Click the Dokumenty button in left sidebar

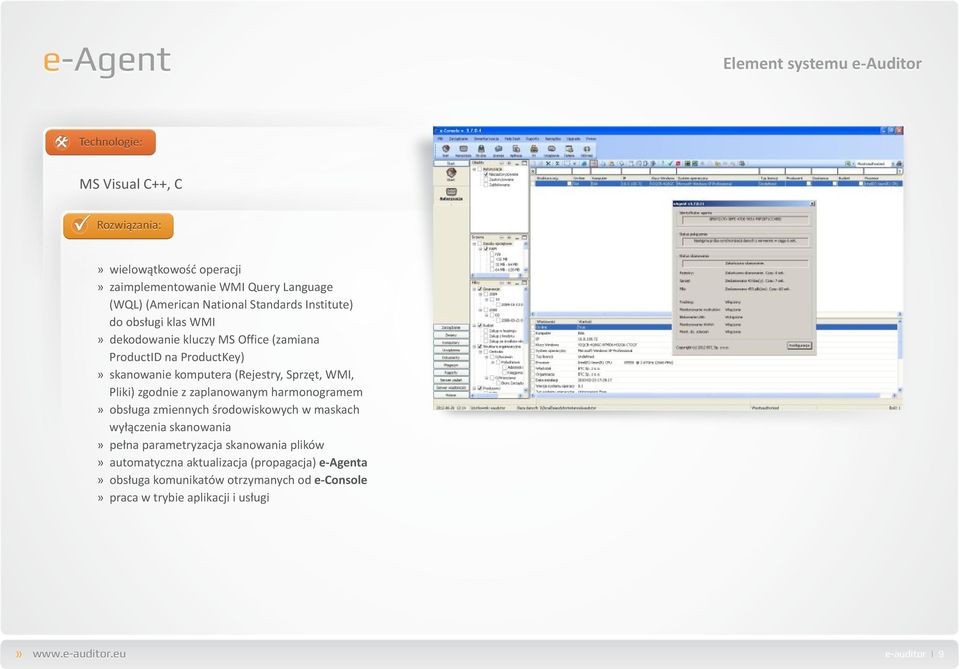pyautogui.click(x=451, y=357)
